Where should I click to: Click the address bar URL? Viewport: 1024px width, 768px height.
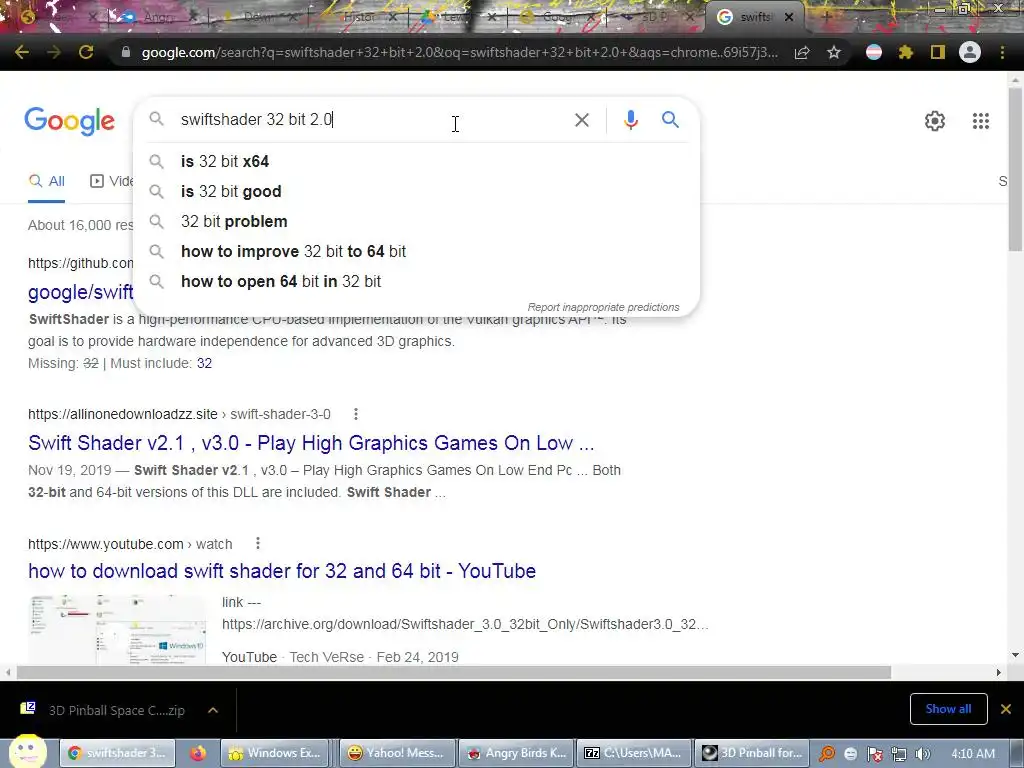coord(459,52)
